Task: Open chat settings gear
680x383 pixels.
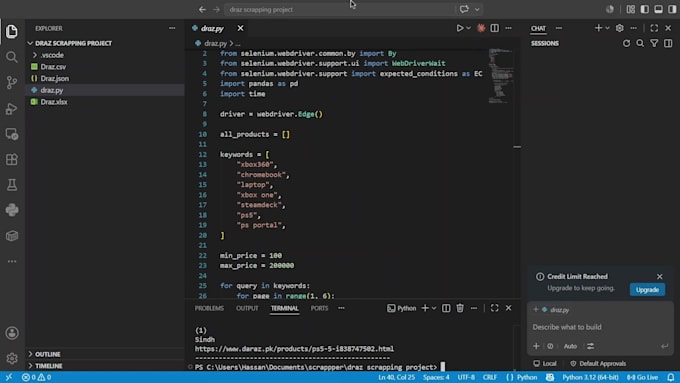Action: click(620, 28)
